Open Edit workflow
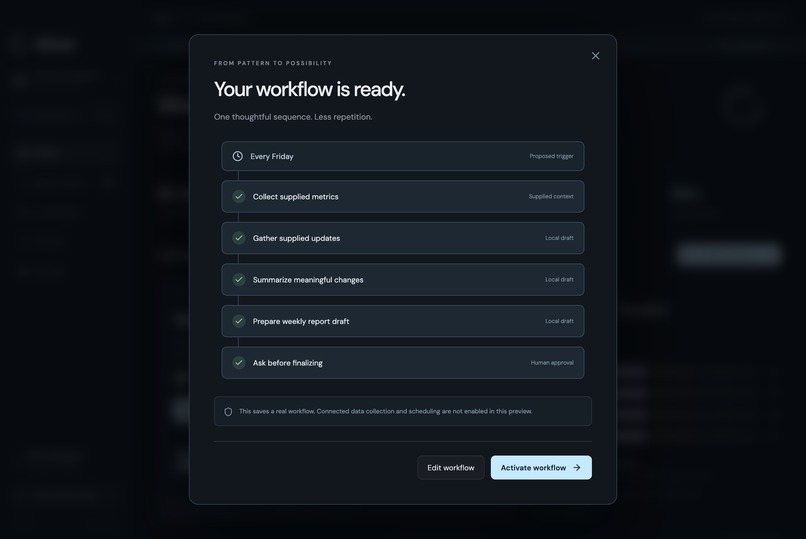 (451, 468)
